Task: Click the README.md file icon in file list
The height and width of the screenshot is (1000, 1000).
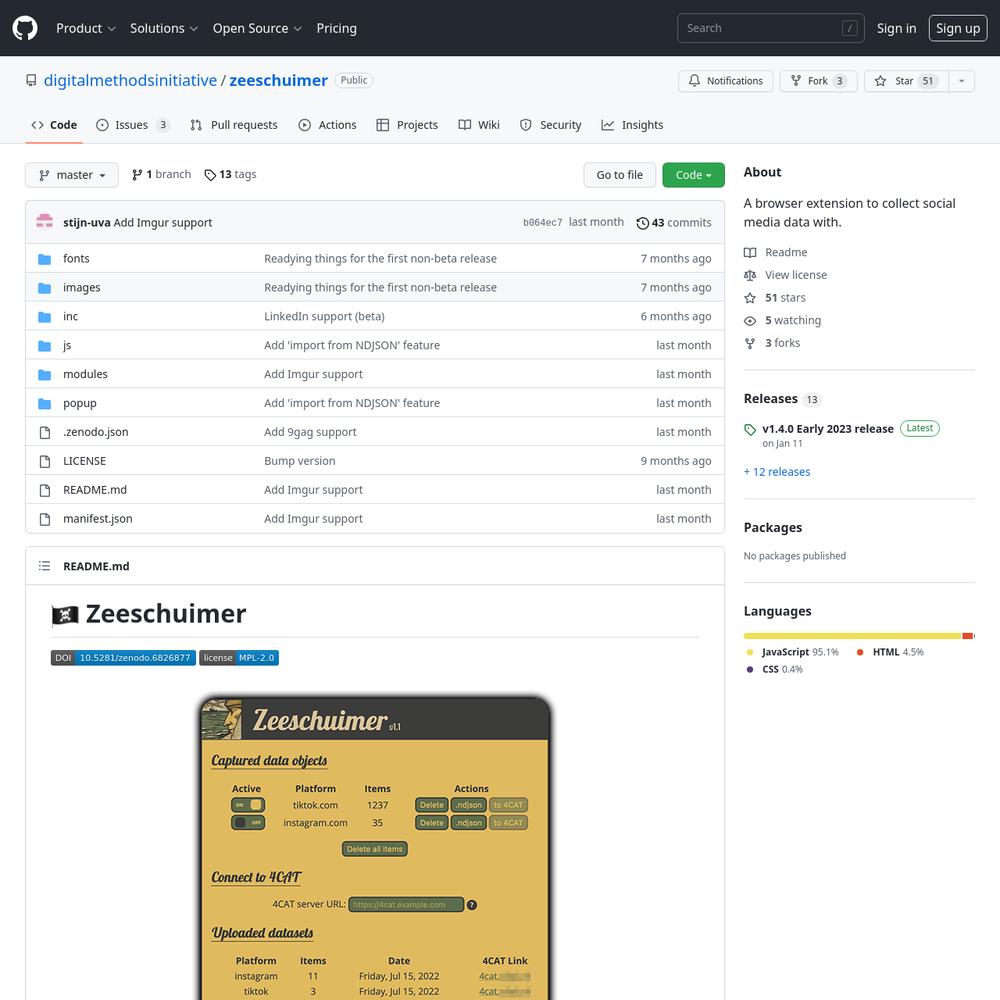Action: point(45,490)
